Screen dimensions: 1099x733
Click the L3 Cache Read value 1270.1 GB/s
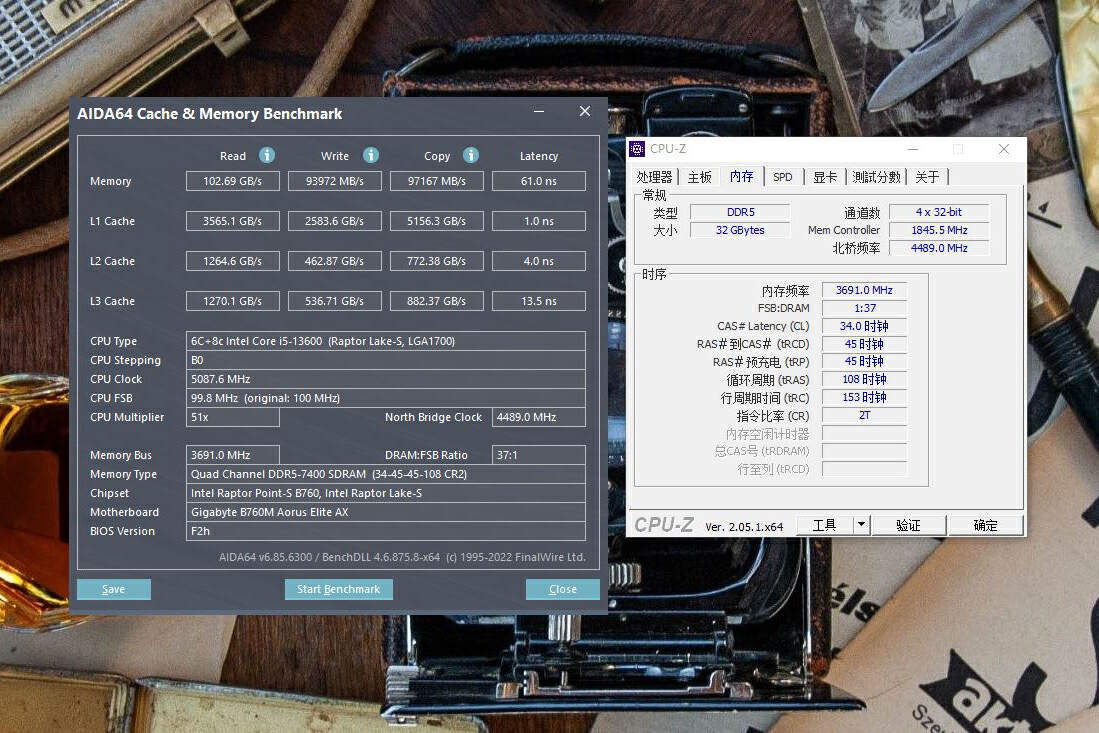(233, 301)
